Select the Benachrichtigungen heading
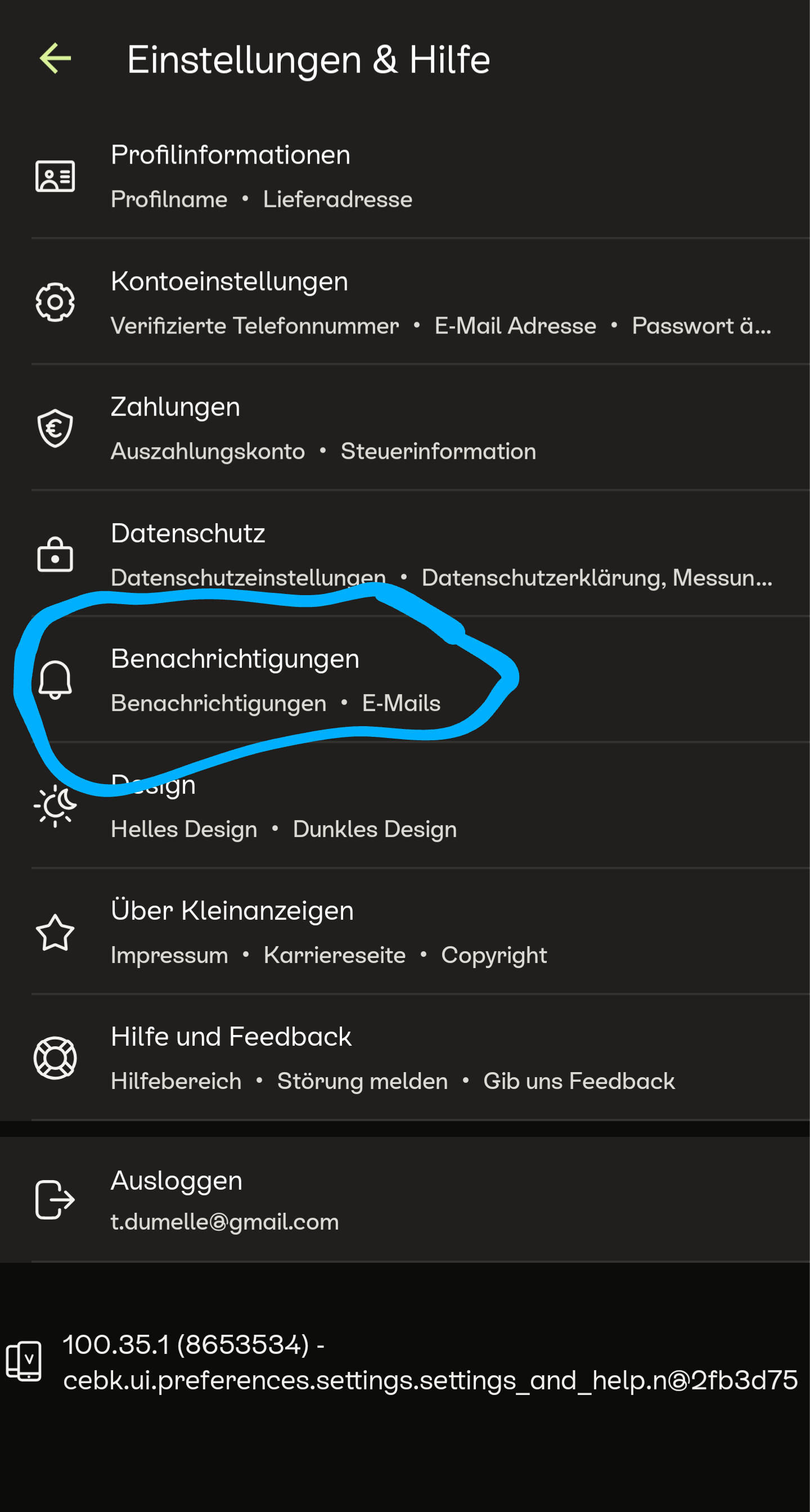The image size is (810, 1512). (235, 659)
